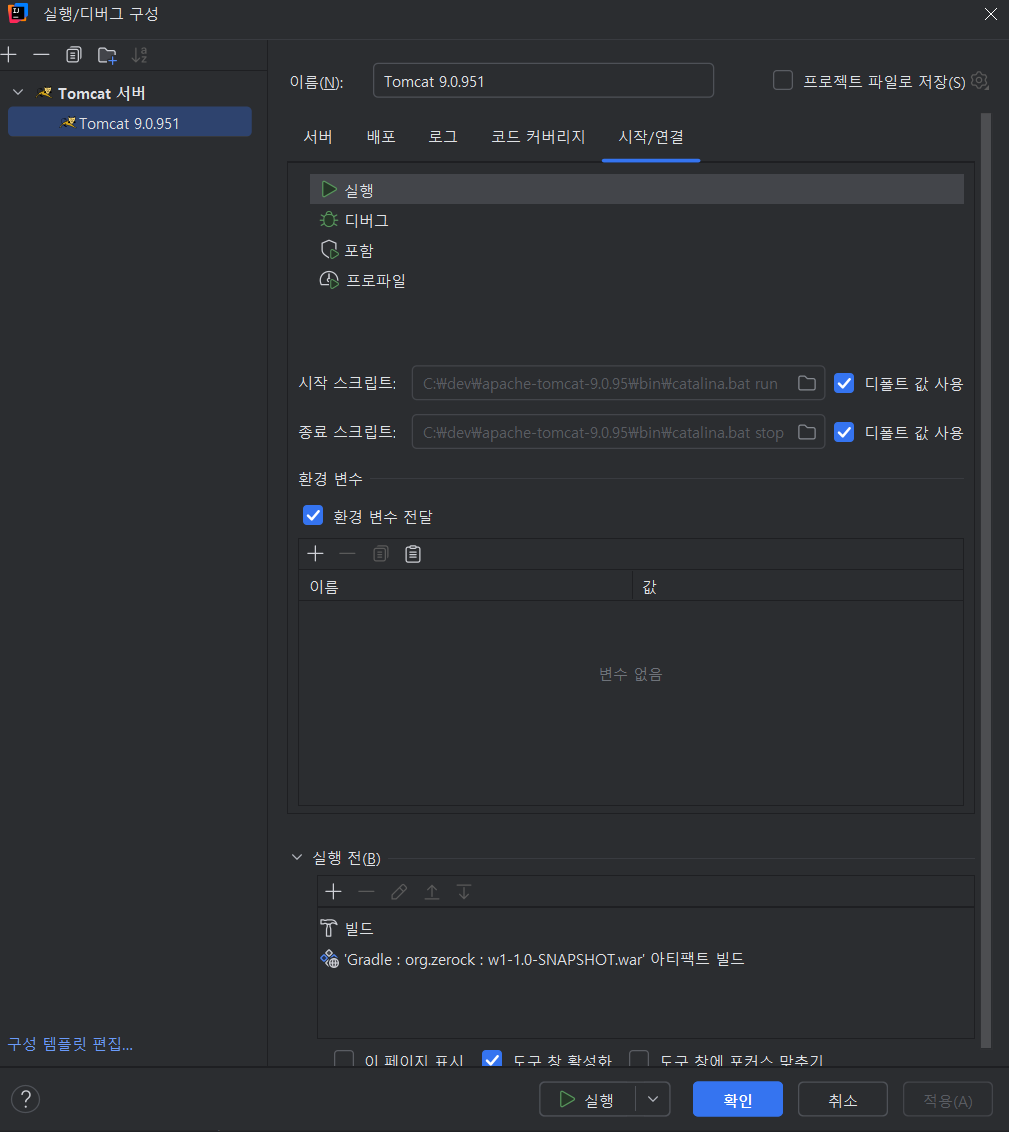Confirm with the 확인 button
Screen dimensions: 1009x1132
pyautogui.click(x=738, y=1100)
